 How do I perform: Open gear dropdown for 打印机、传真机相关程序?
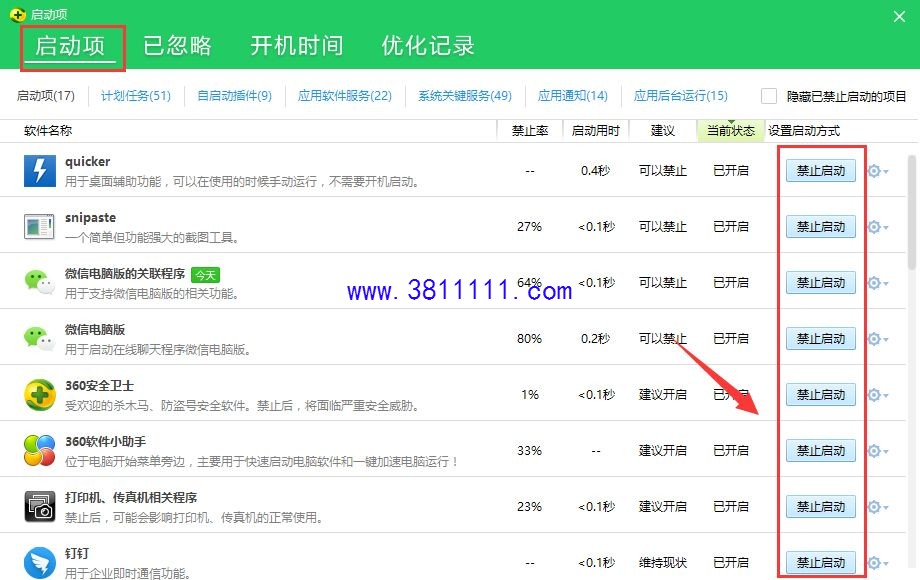pyautogui.click(x=878, y=507)
